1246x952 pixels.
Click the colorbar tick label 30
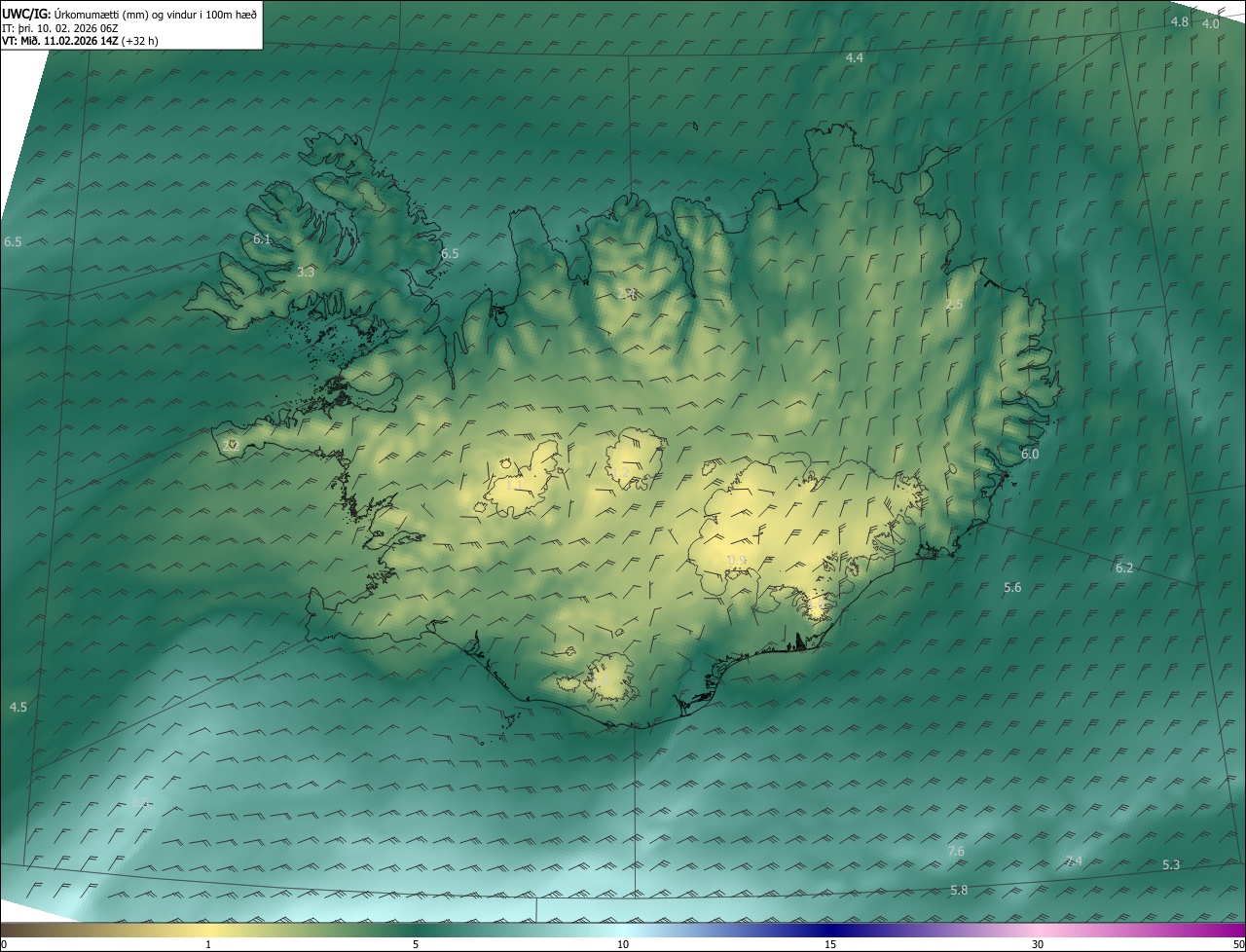(1038, 944)
